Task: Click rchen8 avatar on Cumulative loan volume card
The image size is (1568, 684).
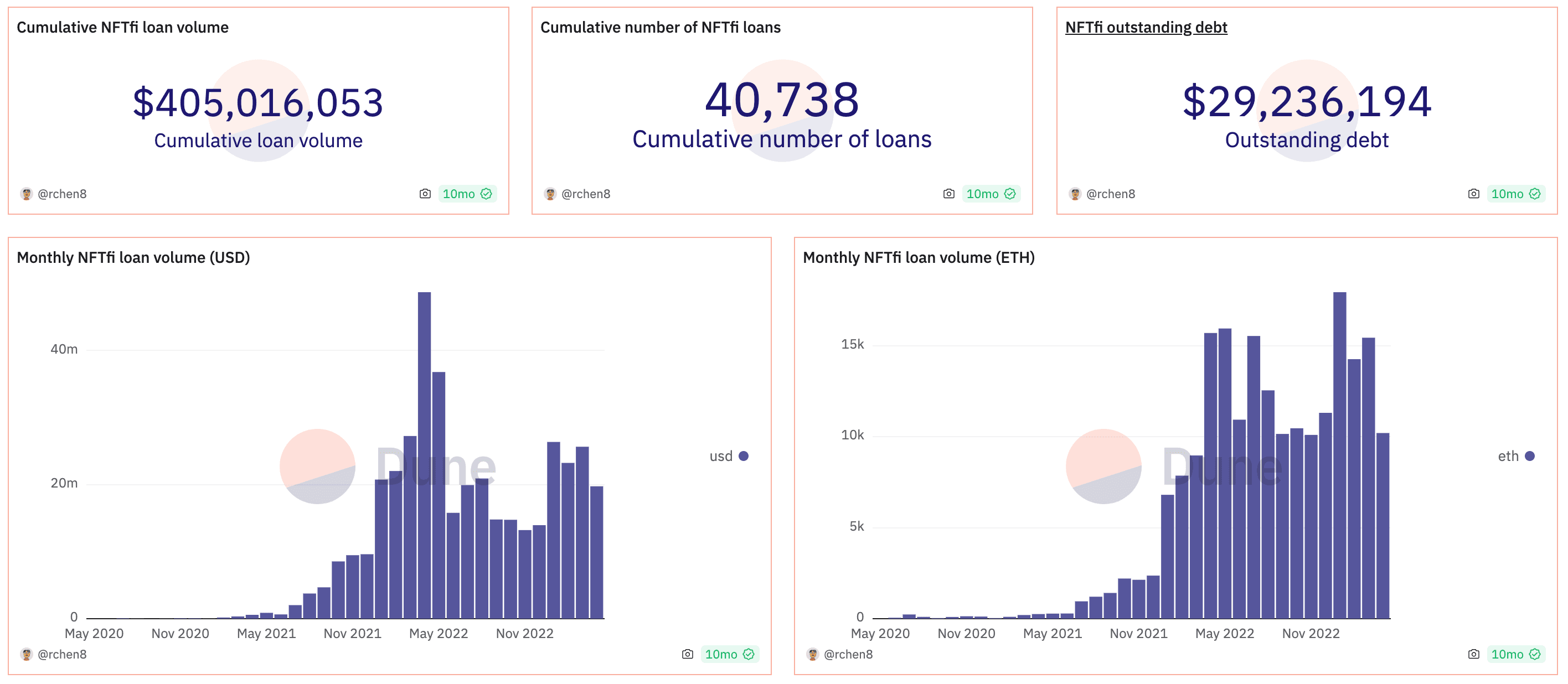Action: 26,194
